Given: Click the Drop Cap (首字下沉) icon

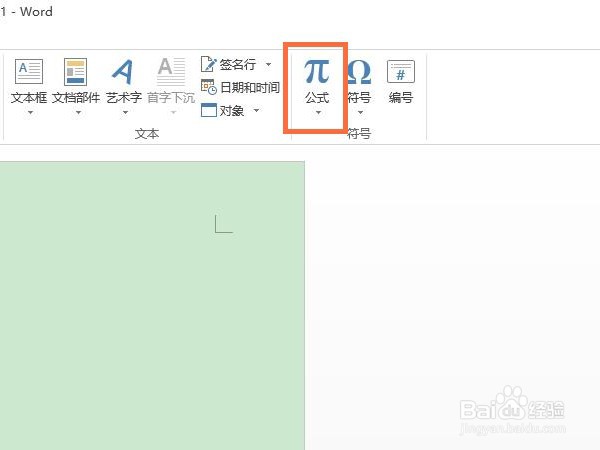Looking at the screenshot, I should point(171,72).
